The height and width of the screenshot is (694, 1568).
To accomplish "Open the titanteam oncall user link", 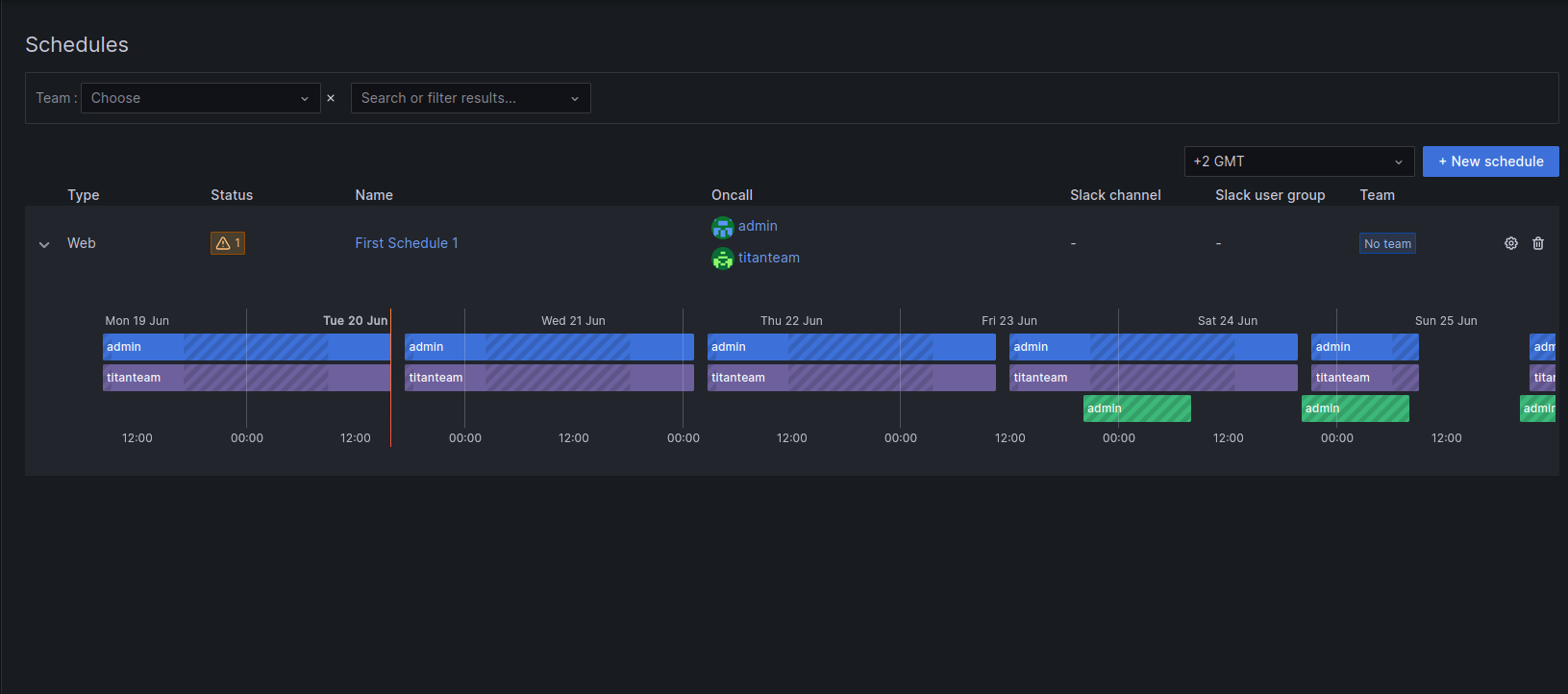I will [769, 258].
